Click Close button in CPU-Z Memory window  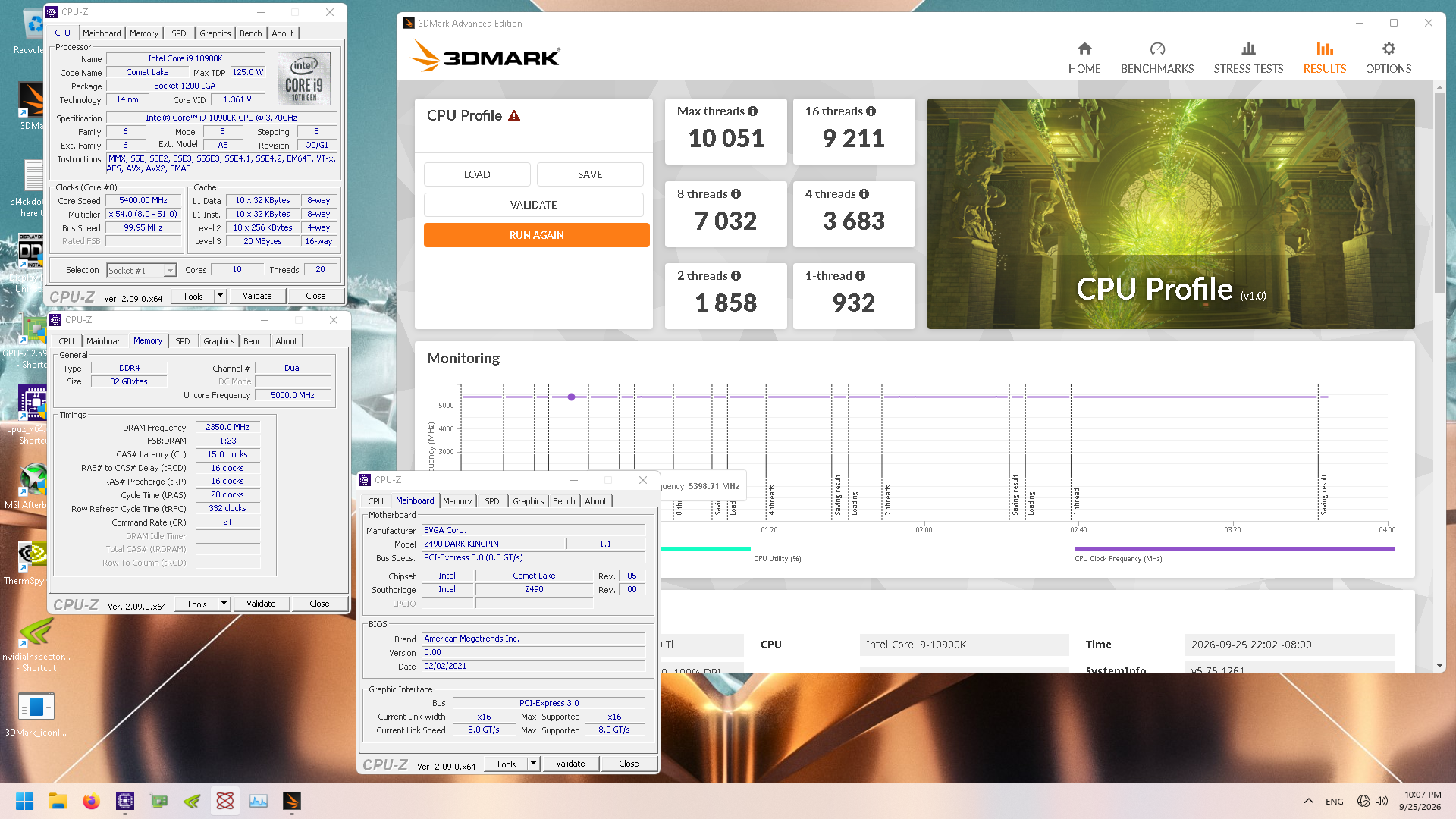(319, 604)
